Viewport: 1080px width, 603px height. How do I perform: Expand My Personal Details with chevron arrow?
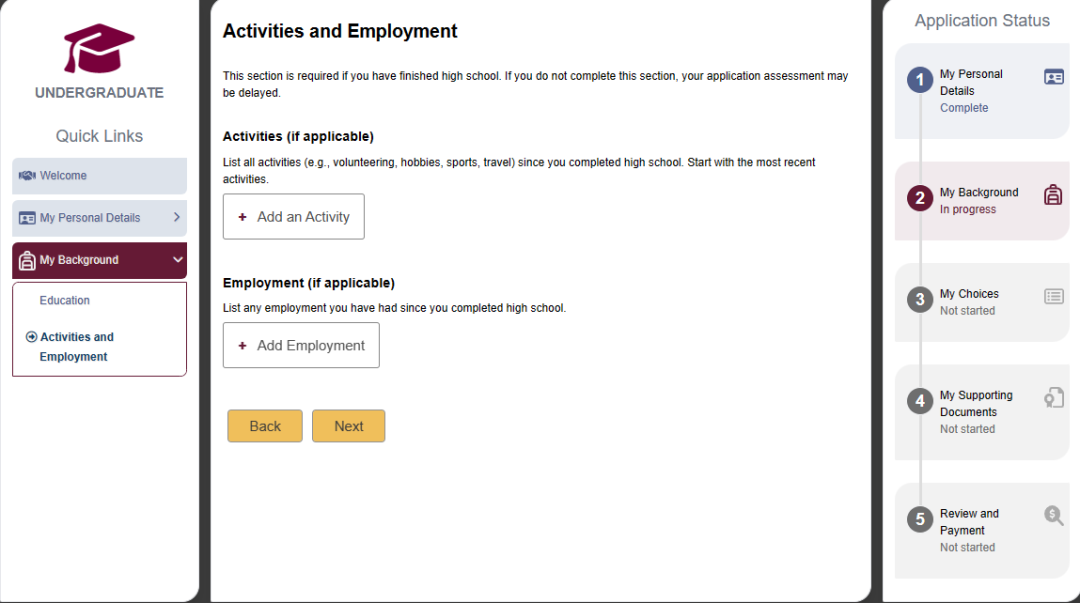pos(177,217)
